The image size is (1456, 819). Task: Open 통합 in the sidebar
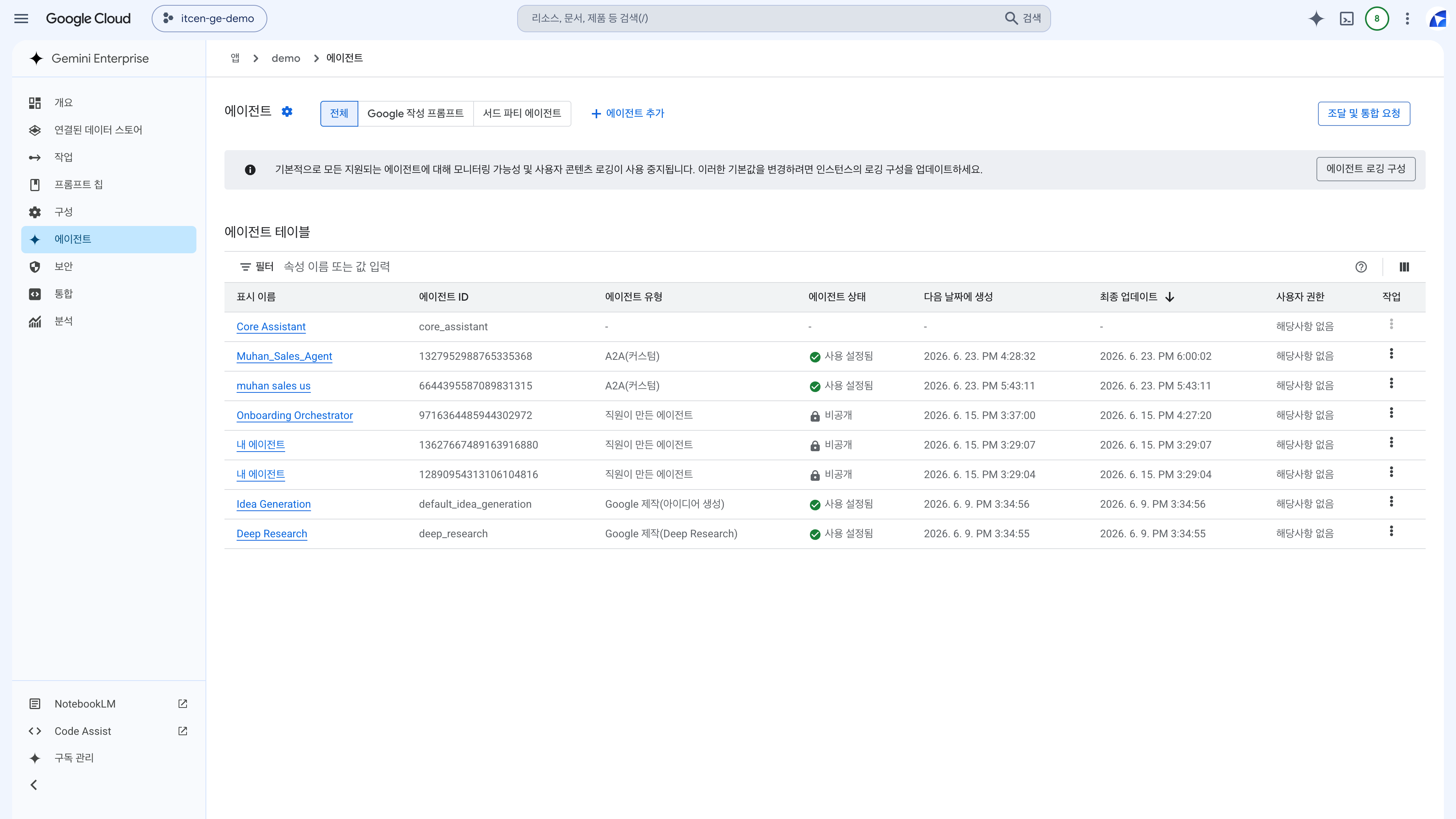coord(108,294)
